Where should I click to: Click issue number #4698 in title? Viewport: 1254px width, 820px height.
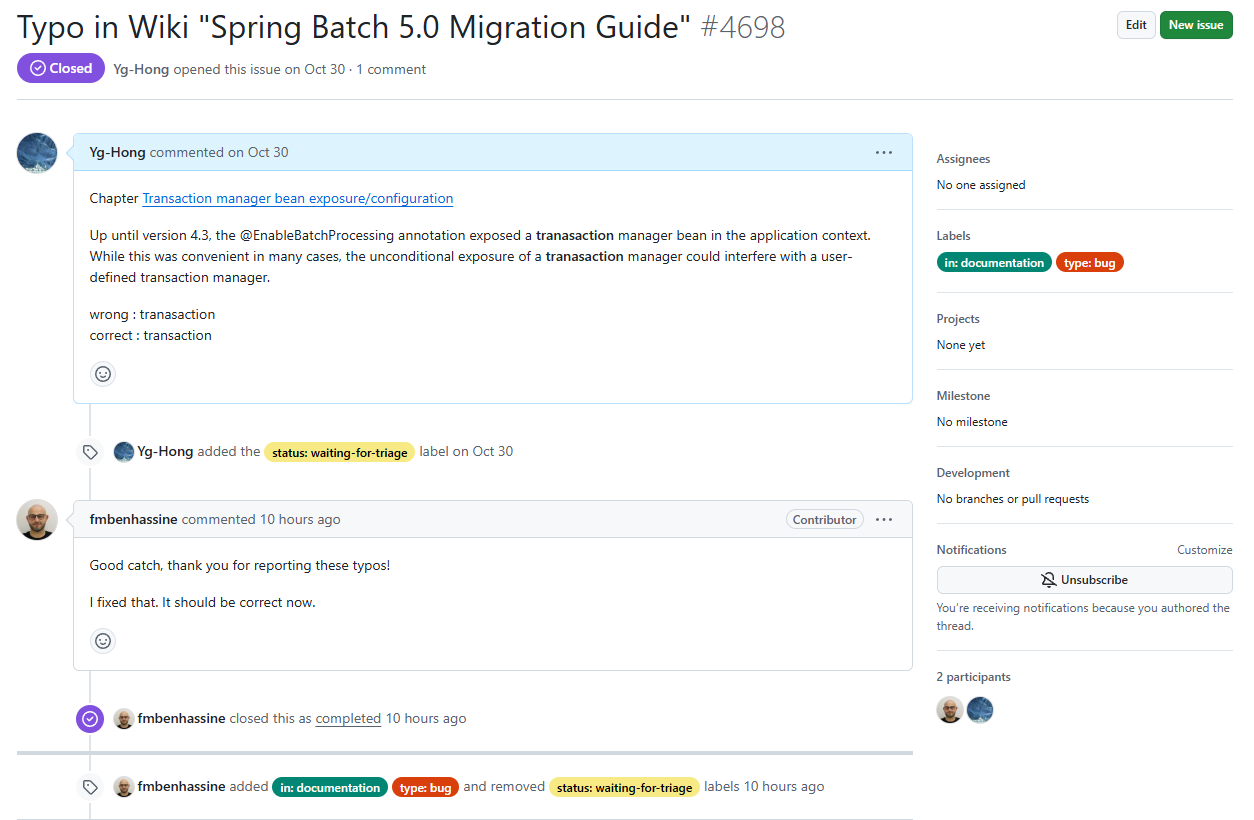(743, 27)
